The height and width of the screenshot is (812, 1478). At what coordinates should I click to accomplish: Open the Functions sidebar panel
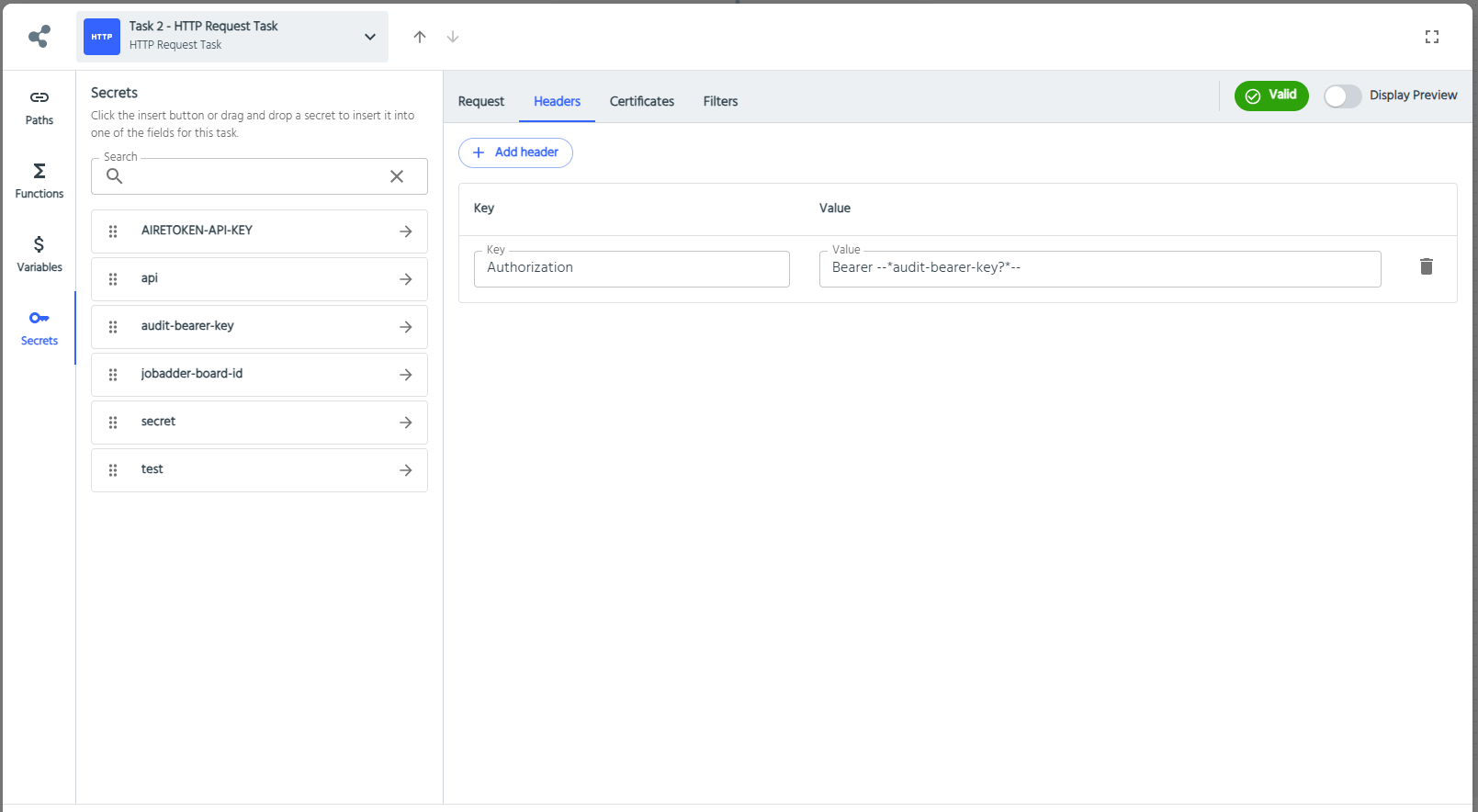coord(39,181)
